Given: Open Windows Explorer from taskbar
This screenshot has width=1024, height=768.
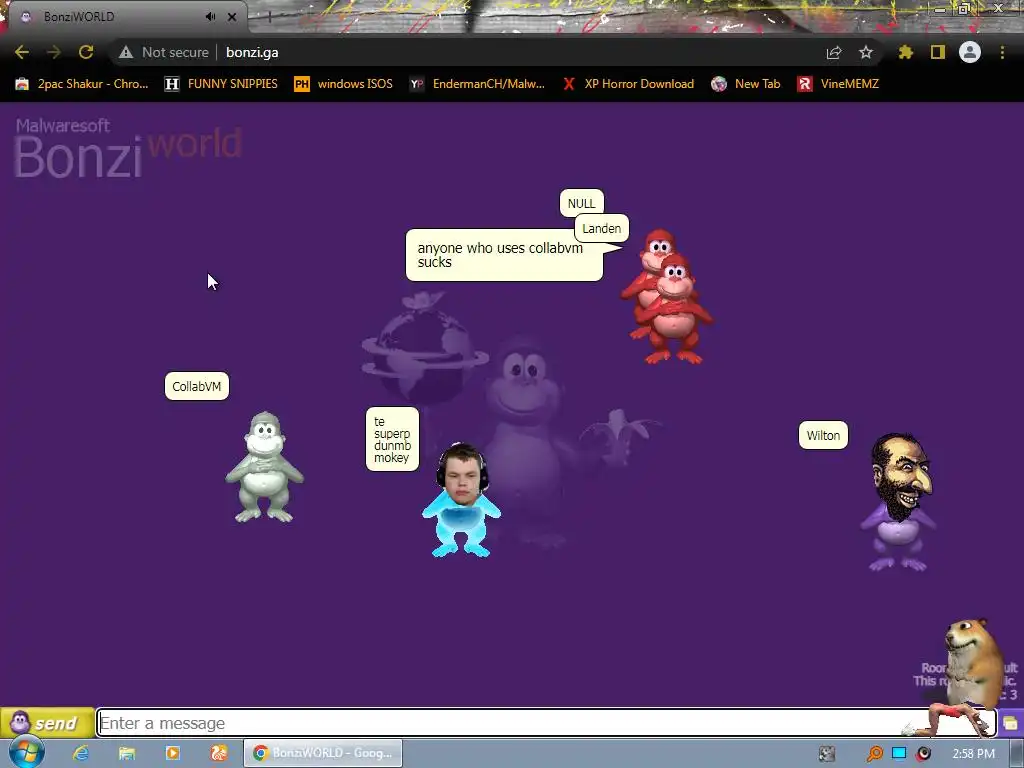Looking at the screenshot, I should 127,753.
